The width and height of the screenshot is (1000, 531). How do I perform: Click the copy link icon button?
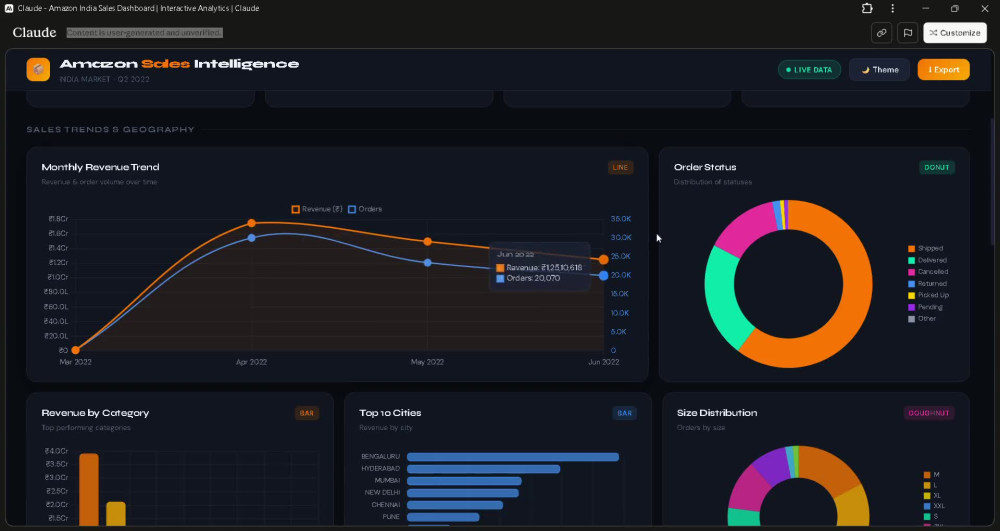click(881, 33)
